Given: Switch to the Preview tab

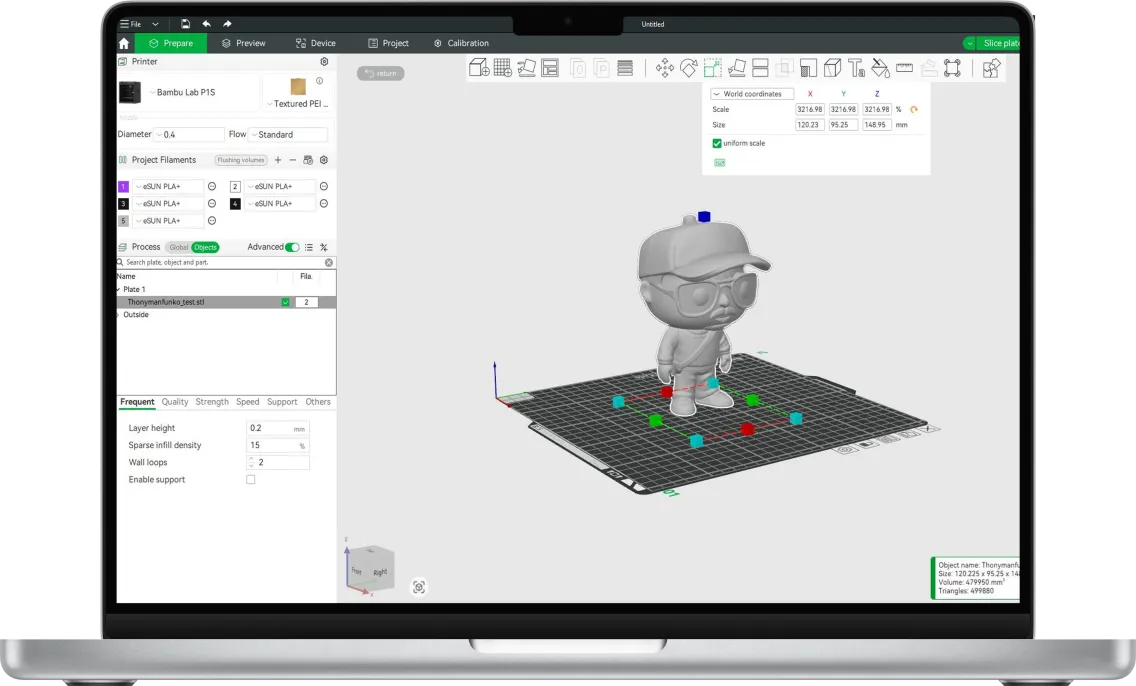Looking at the screenshot, I should [x=243, y=43].
